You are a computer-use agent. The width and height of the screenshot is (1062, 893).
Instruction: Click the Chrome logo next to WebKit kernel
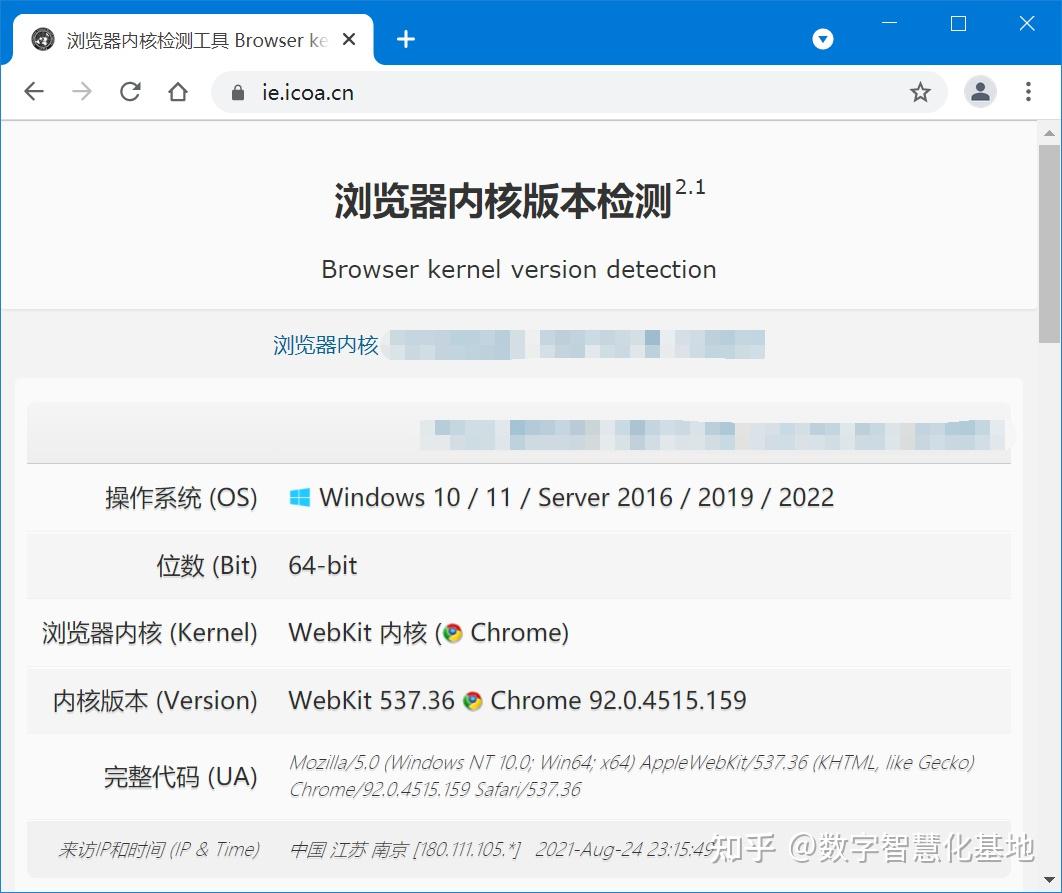coord(454,632)
